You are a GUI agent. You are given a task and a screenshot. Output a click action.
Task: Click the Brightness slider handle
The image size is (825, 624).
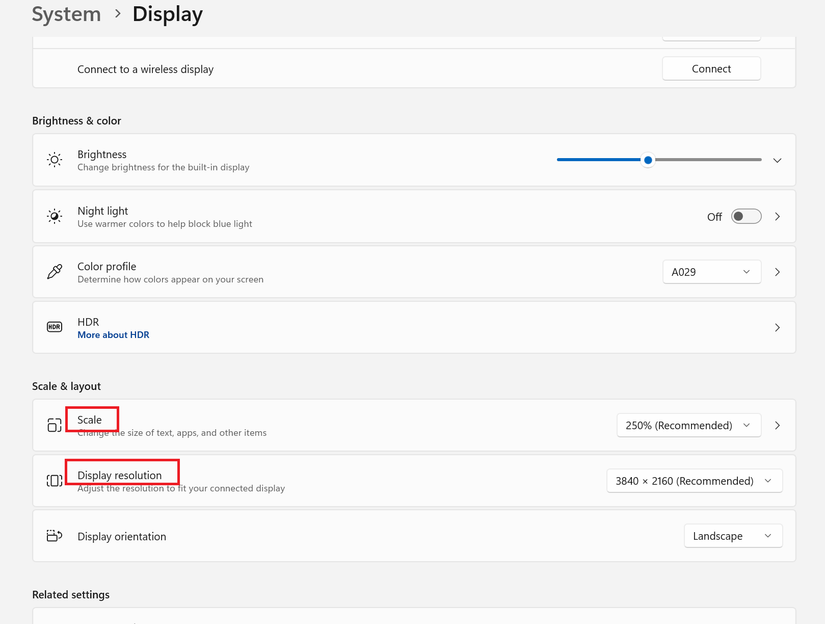[x=648, y=160]
